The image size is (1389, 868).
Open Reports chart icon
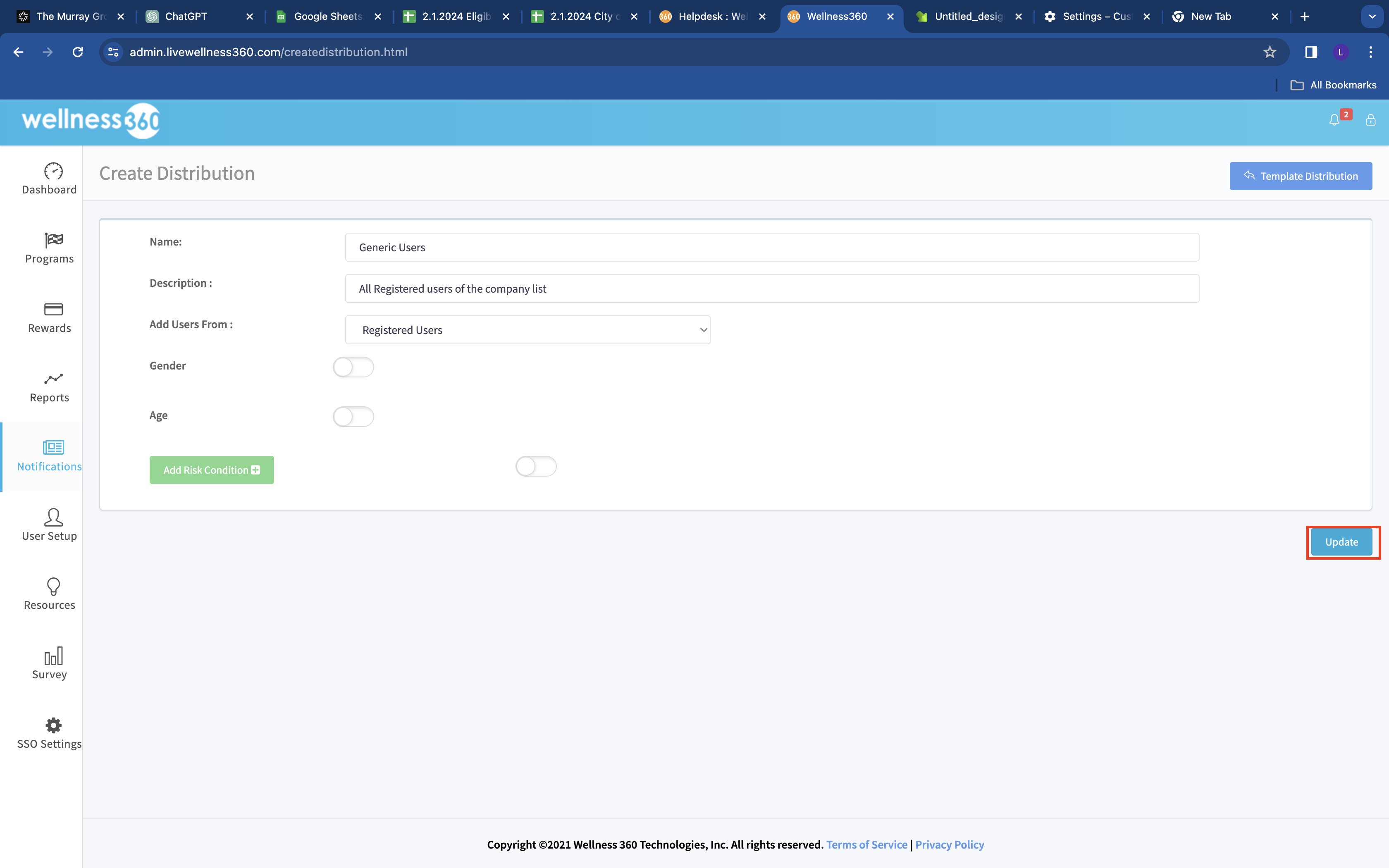pyautogui.click(x=53, y=379)
